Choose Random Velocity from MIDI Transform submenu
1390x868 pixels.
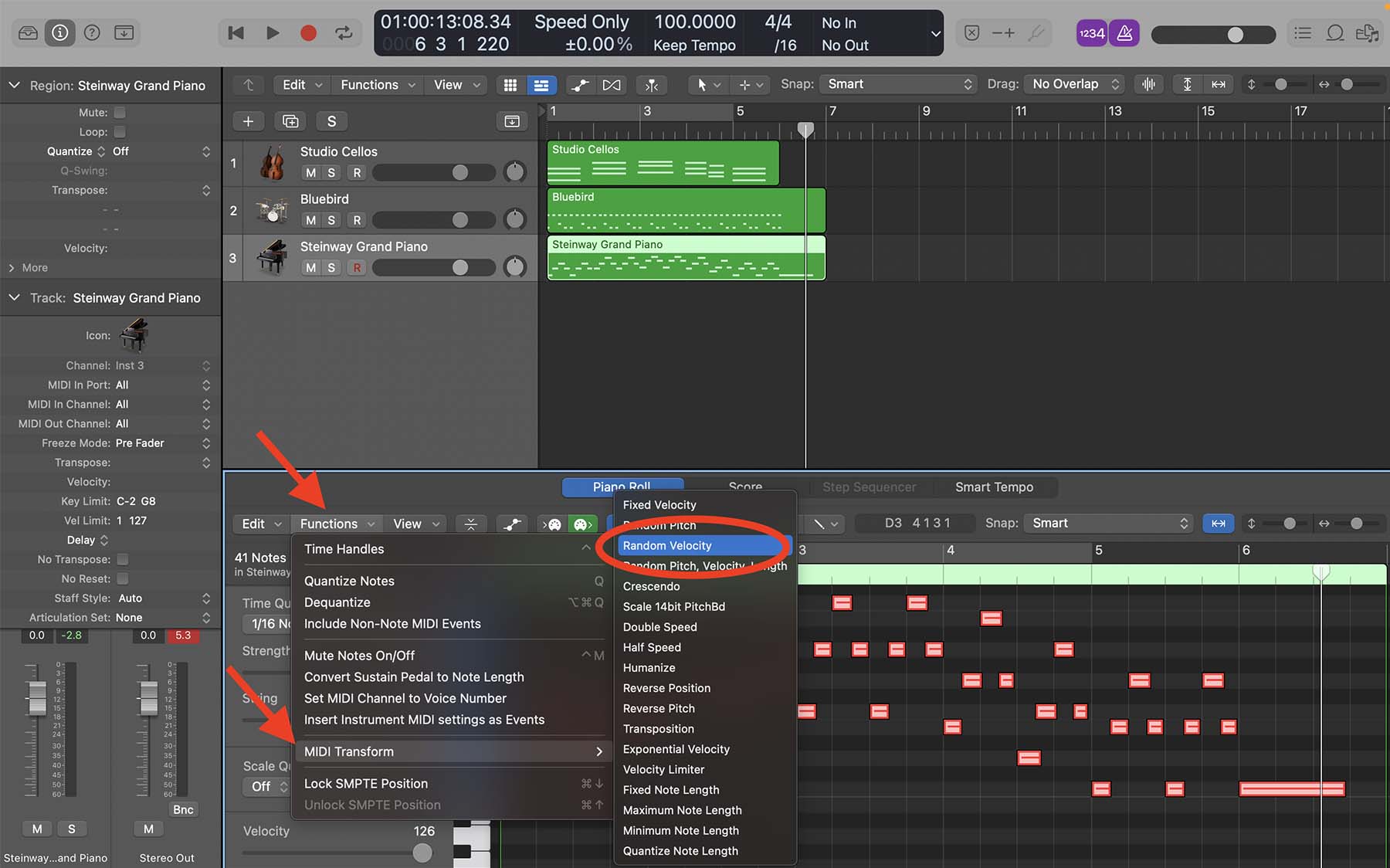tap(704, 545)
